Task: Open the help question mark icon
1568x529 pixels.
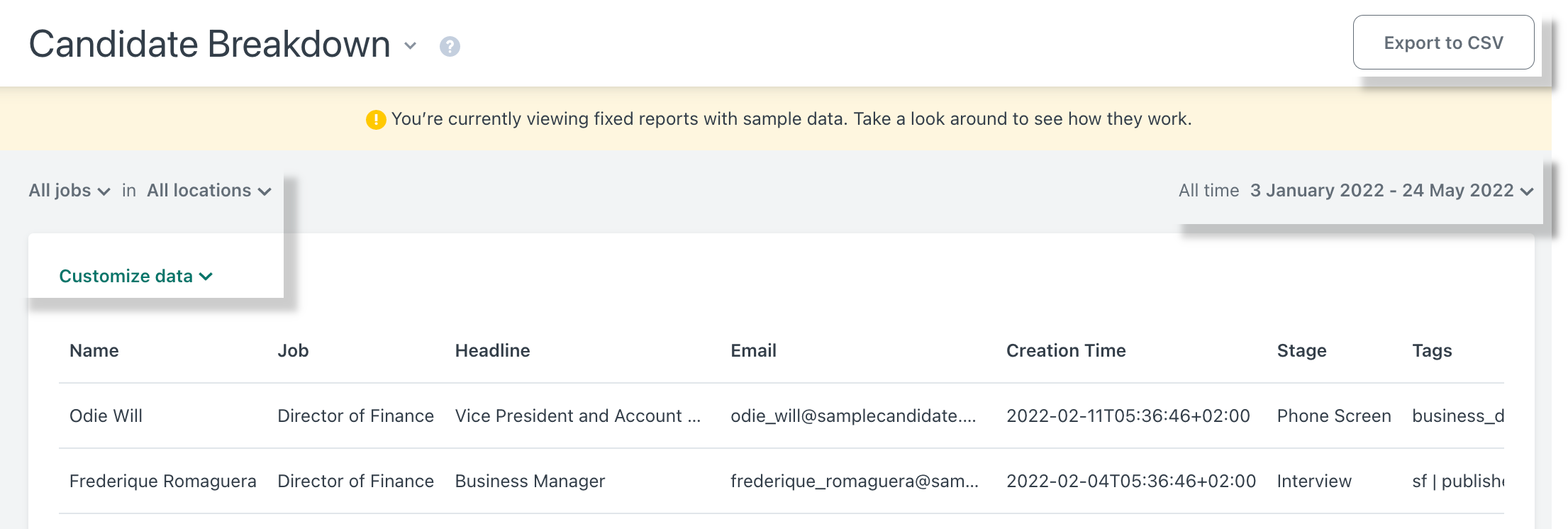Action: pos(450,46)
